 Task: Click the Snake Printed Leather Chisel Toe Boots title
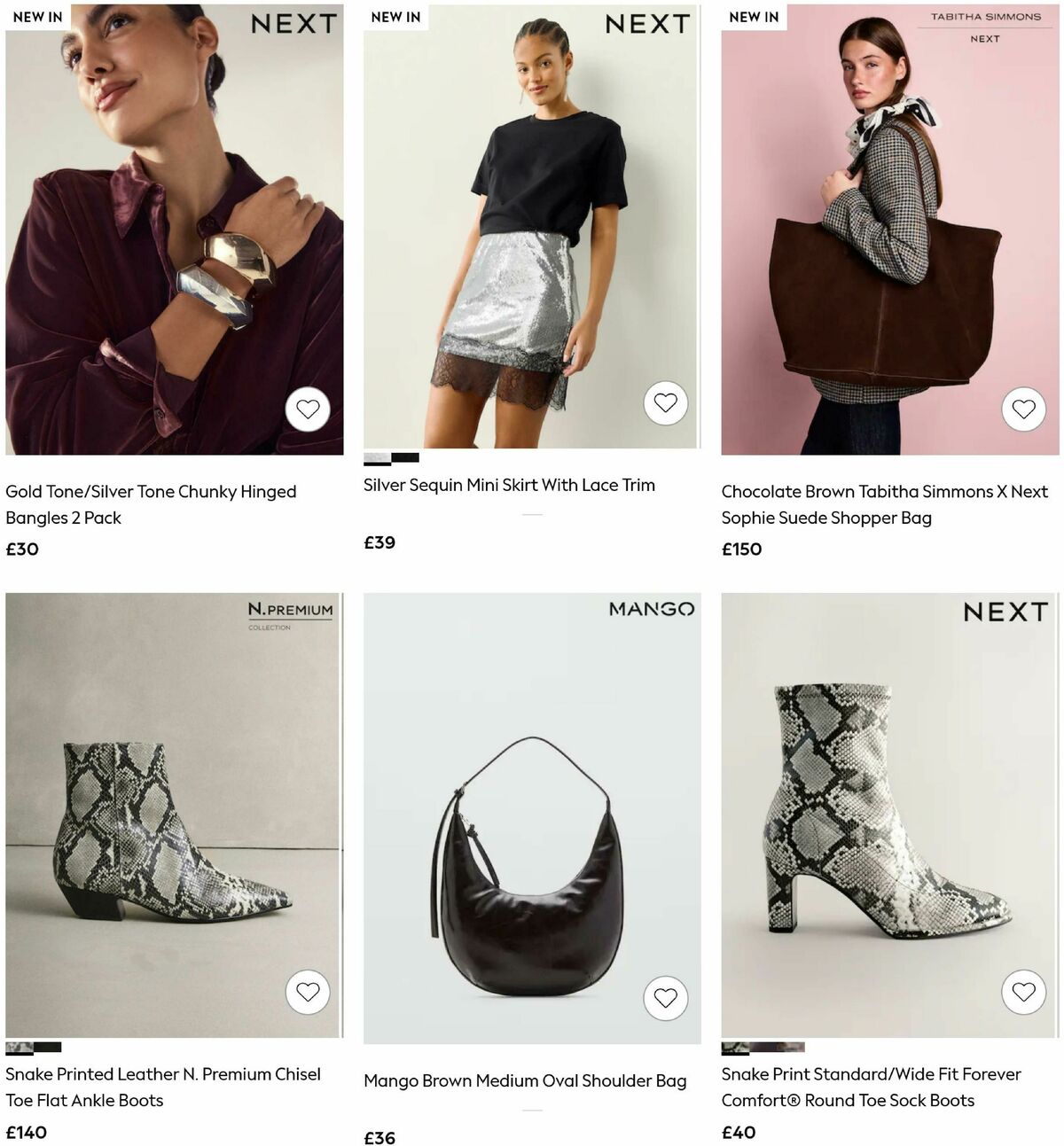(164, 1088)
